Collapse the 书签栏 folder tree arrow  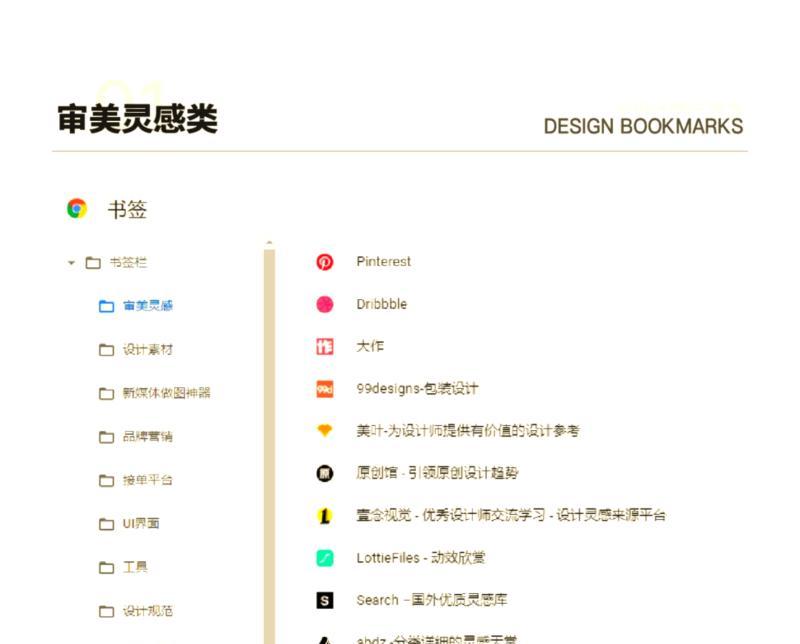pos(71,263)
